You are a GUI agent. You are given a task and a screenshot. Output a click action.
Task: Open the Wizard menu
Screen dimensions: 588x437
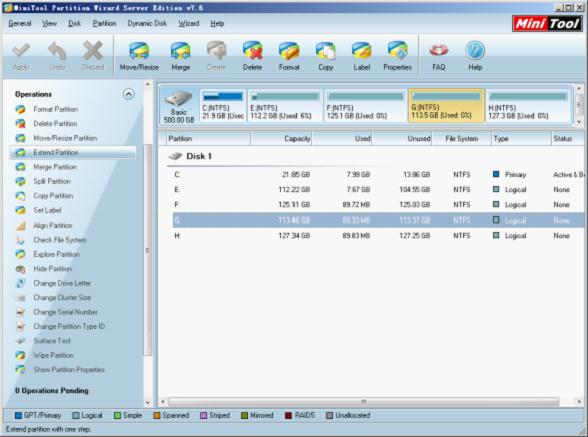click(x=189, y=23)
